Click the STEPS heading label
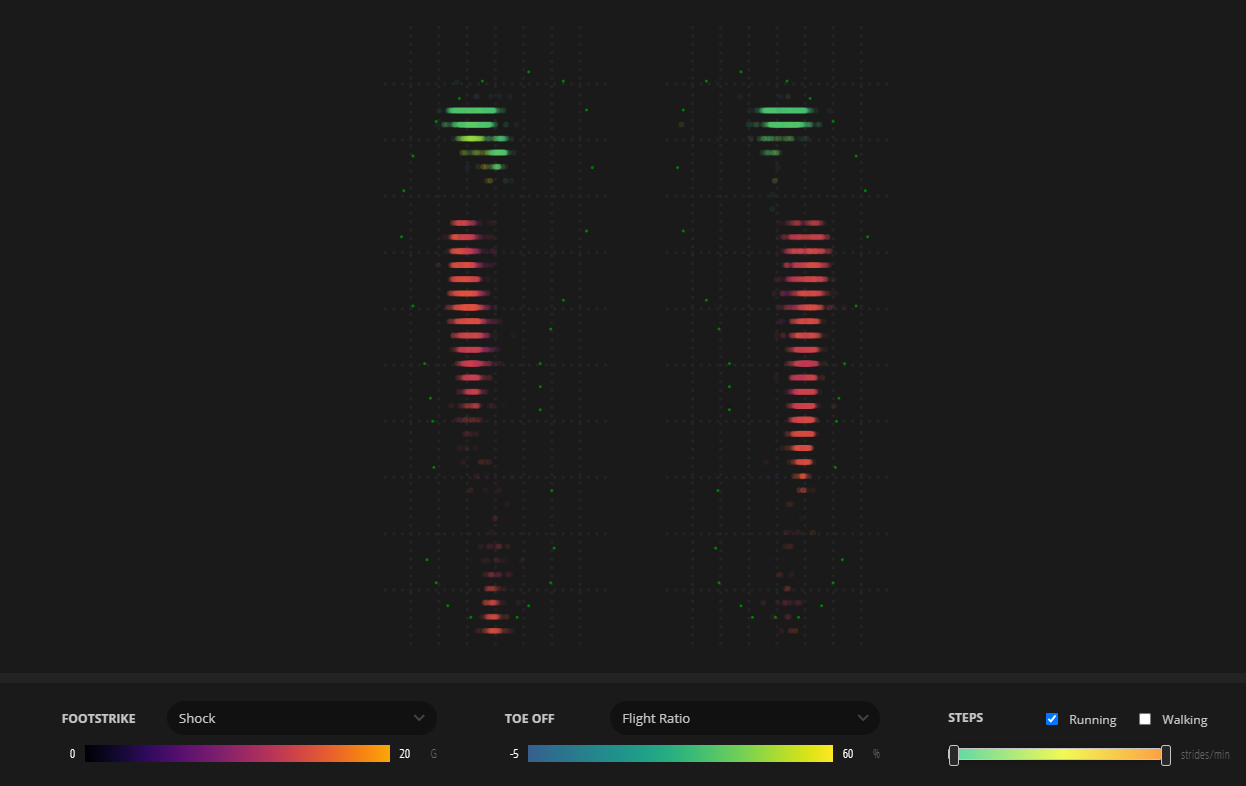 [x=965, y=718]
